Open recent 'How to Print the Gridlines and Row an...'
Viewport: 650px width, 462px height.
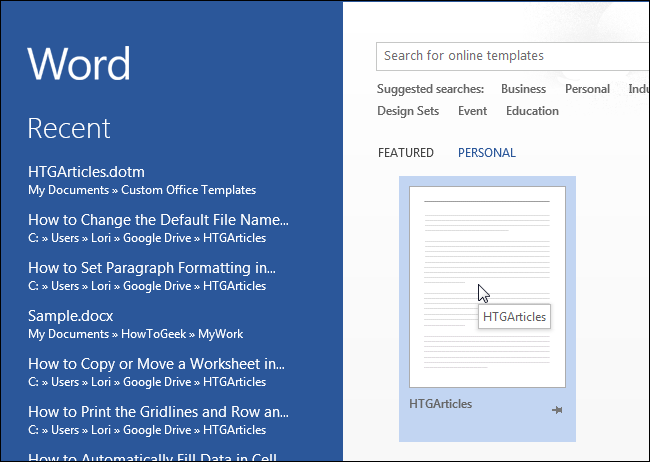pyautogui.click(x=158, y=412)
